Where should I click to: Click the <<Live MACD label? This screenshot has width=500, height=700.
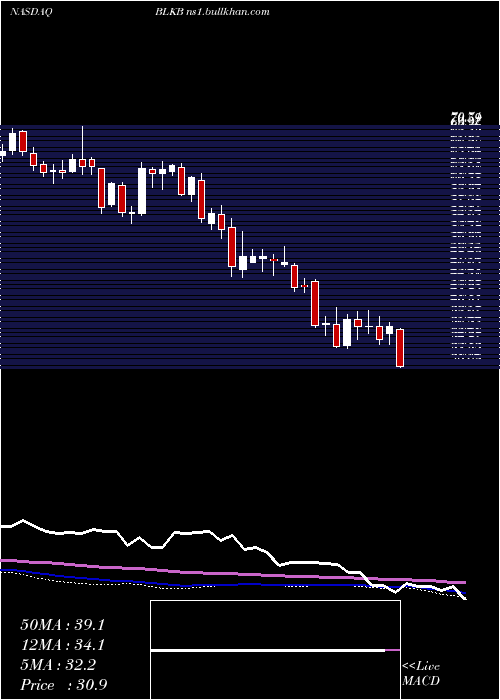421,674
